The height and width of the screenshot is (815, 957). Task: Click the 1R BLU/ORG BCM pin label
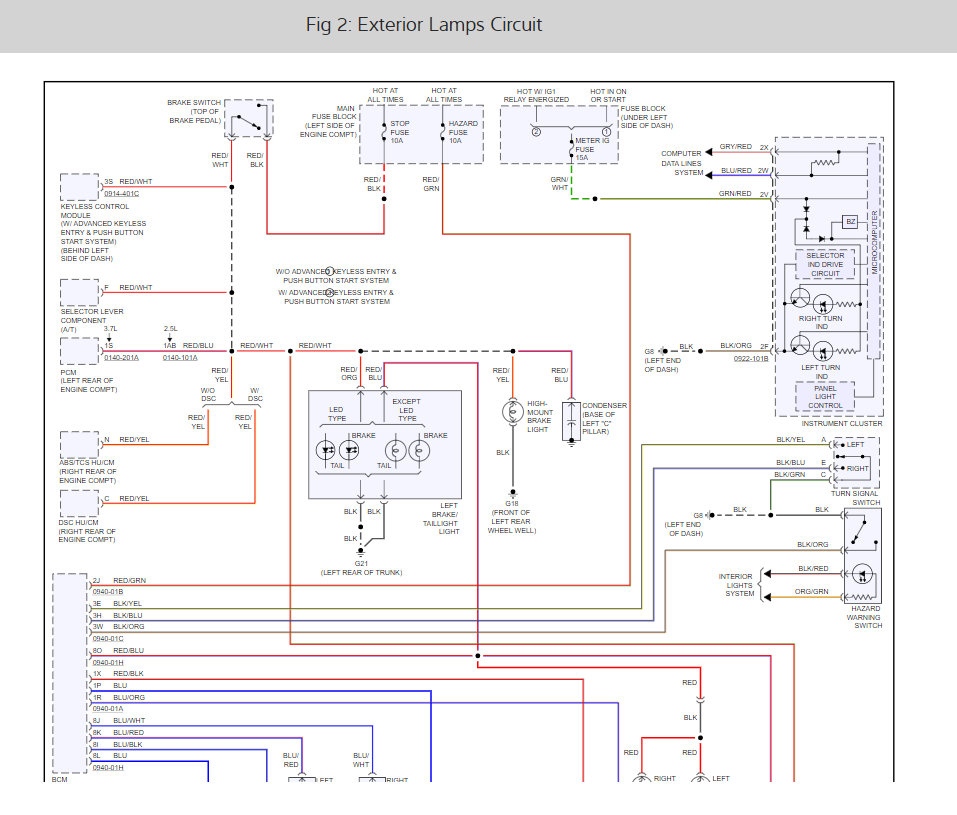(x=118, y=698)
